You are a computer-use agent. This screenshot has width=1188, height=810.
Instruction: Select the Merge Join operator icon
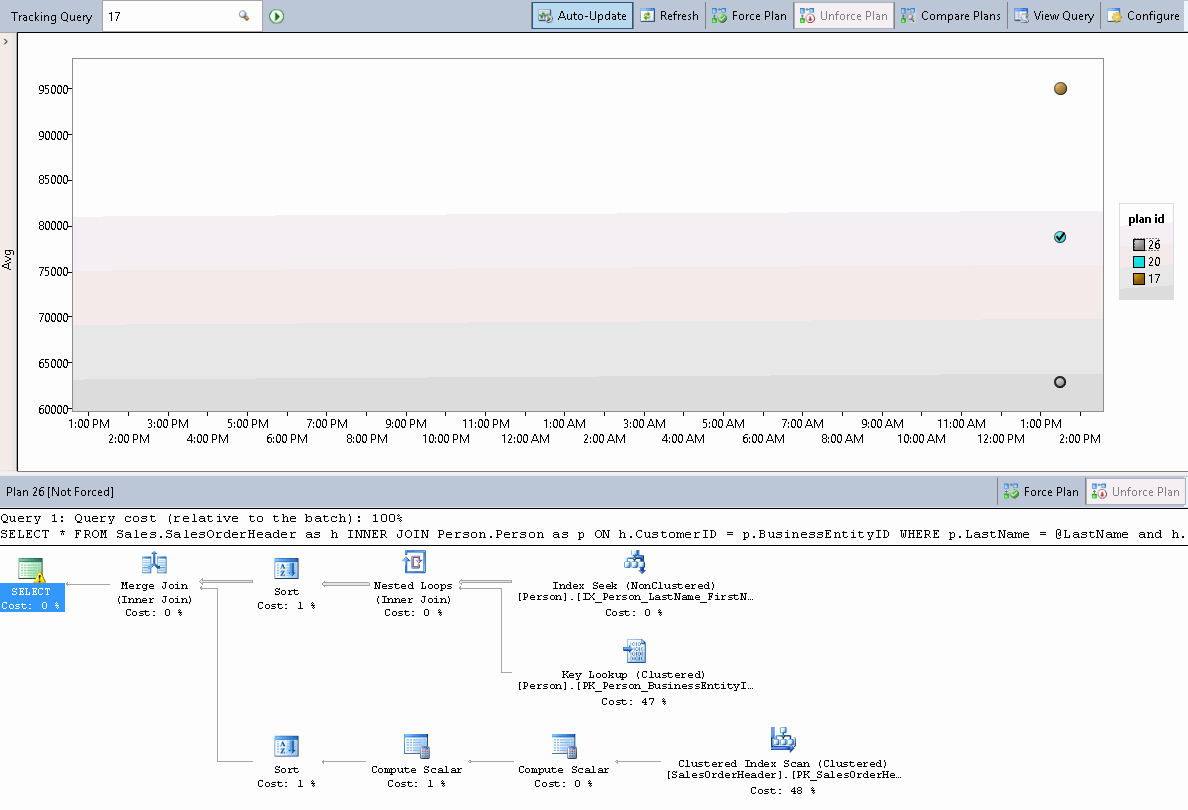tap(152, 562)
